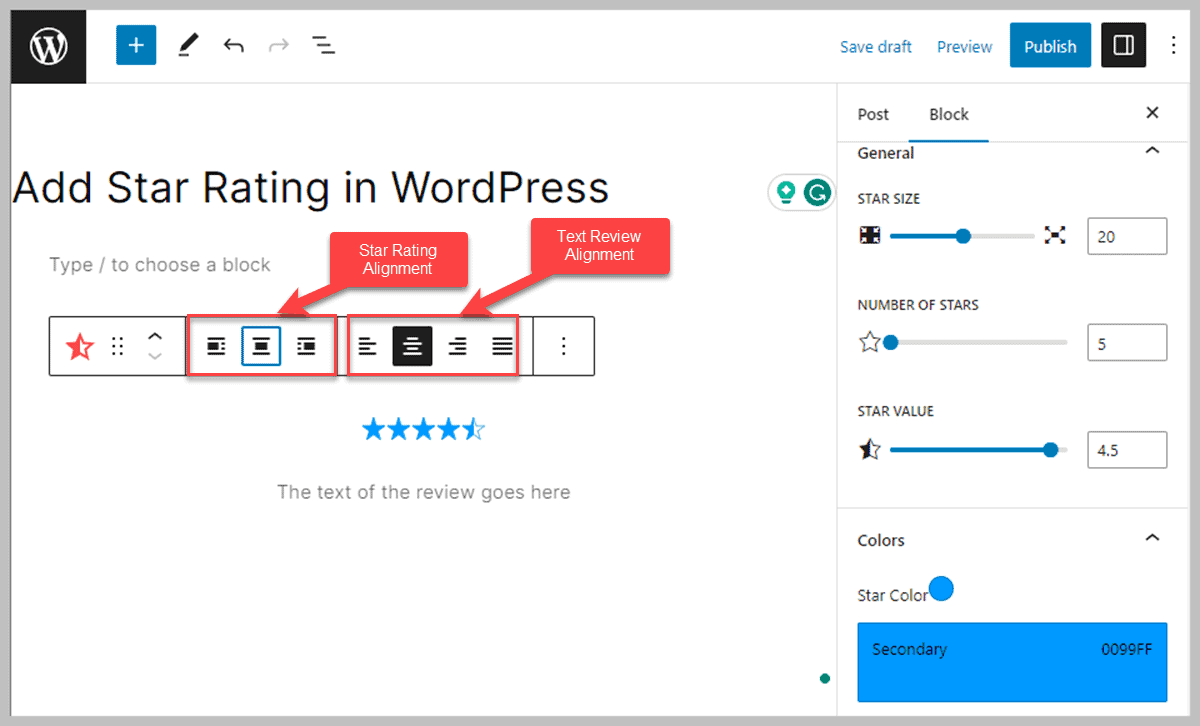
Task: Open the block toolbar options menu
Action: [x=563, y=345]
